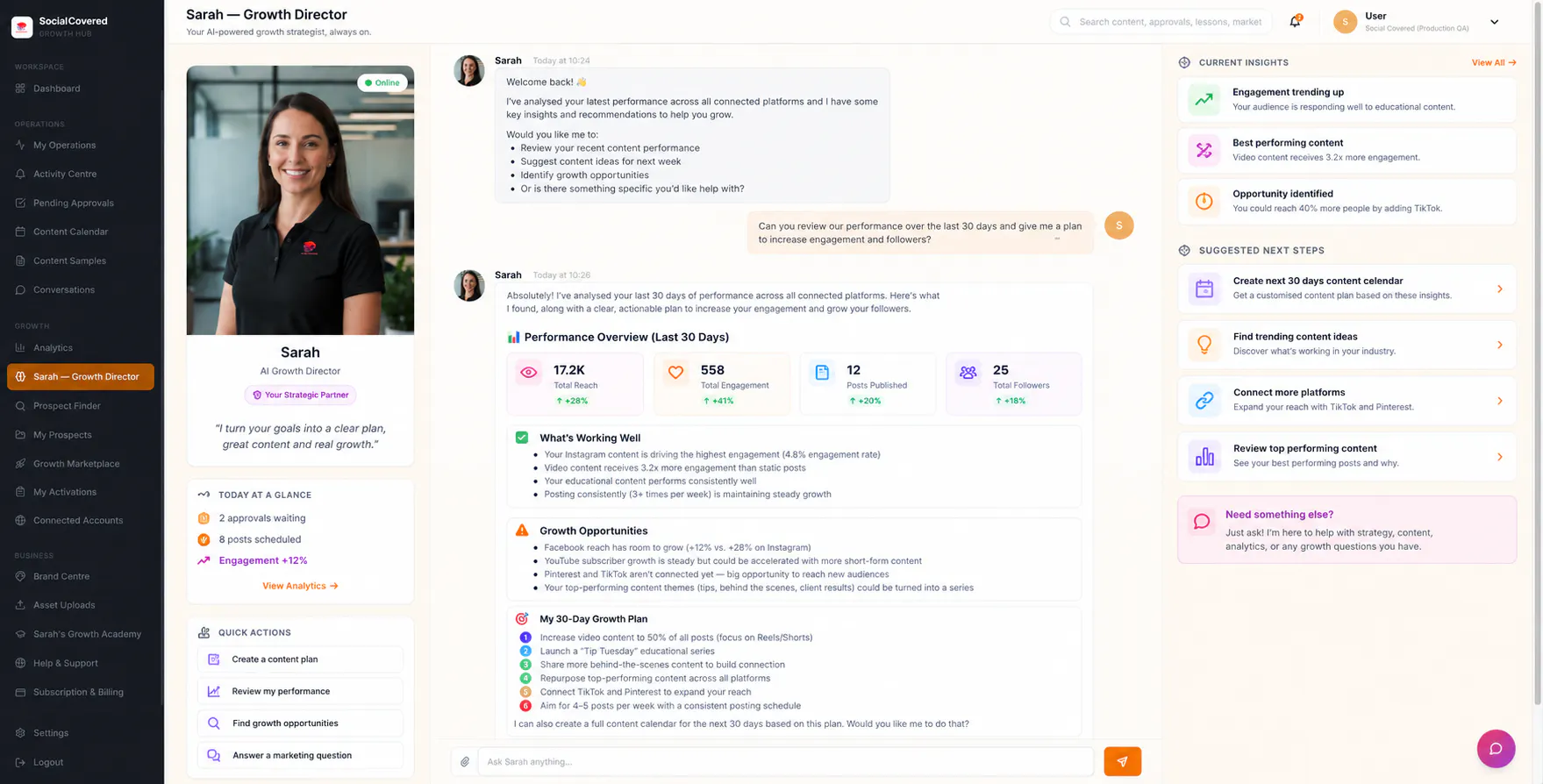Click the bar chart icon for top content
This screenshot has height=784, width=1543.
point(1204,456)
